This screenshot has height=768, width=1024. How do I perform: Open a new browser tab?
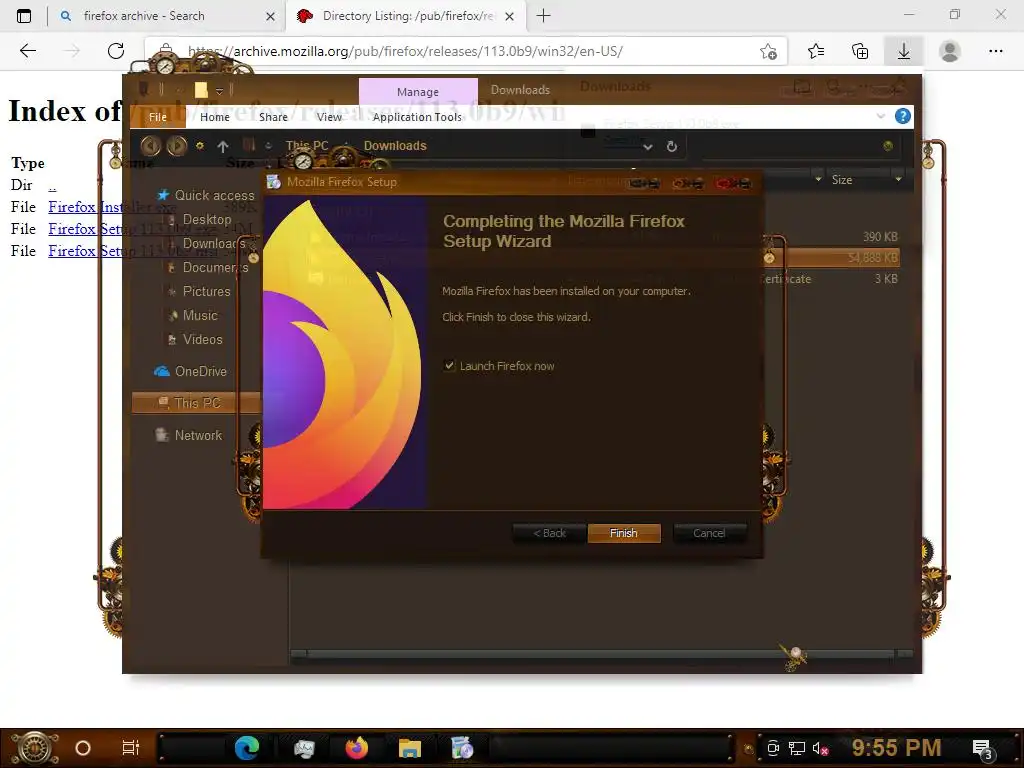point(543,16)
